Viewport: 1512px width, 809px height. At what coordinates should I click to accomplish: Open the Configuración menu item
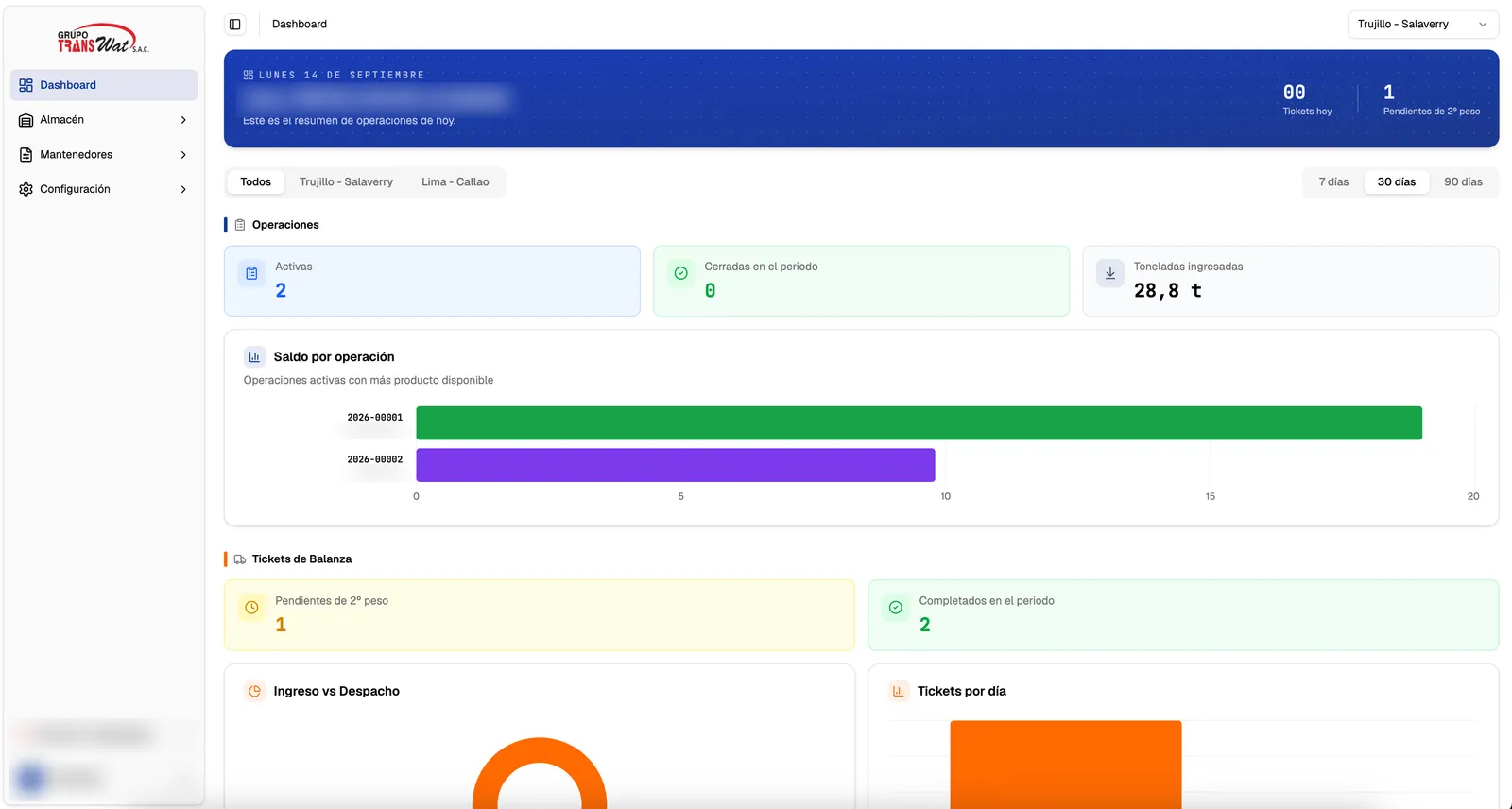(104, 189)
